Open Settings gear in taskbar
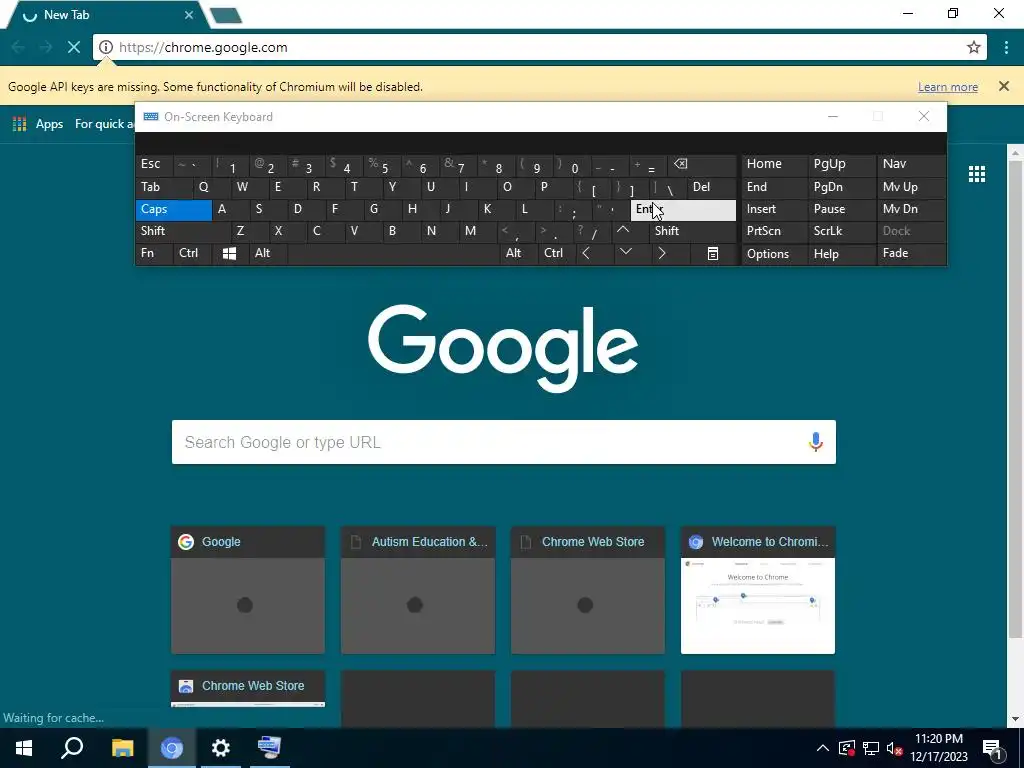This screenshot has height=768, width=1024. pyautogui.click(x=221, y=748)
